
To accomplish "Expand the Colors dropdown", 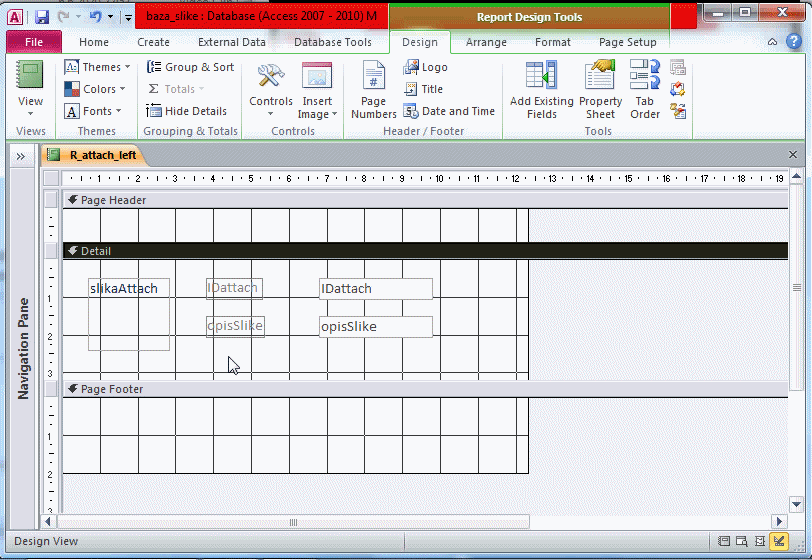I will point(98,89).
